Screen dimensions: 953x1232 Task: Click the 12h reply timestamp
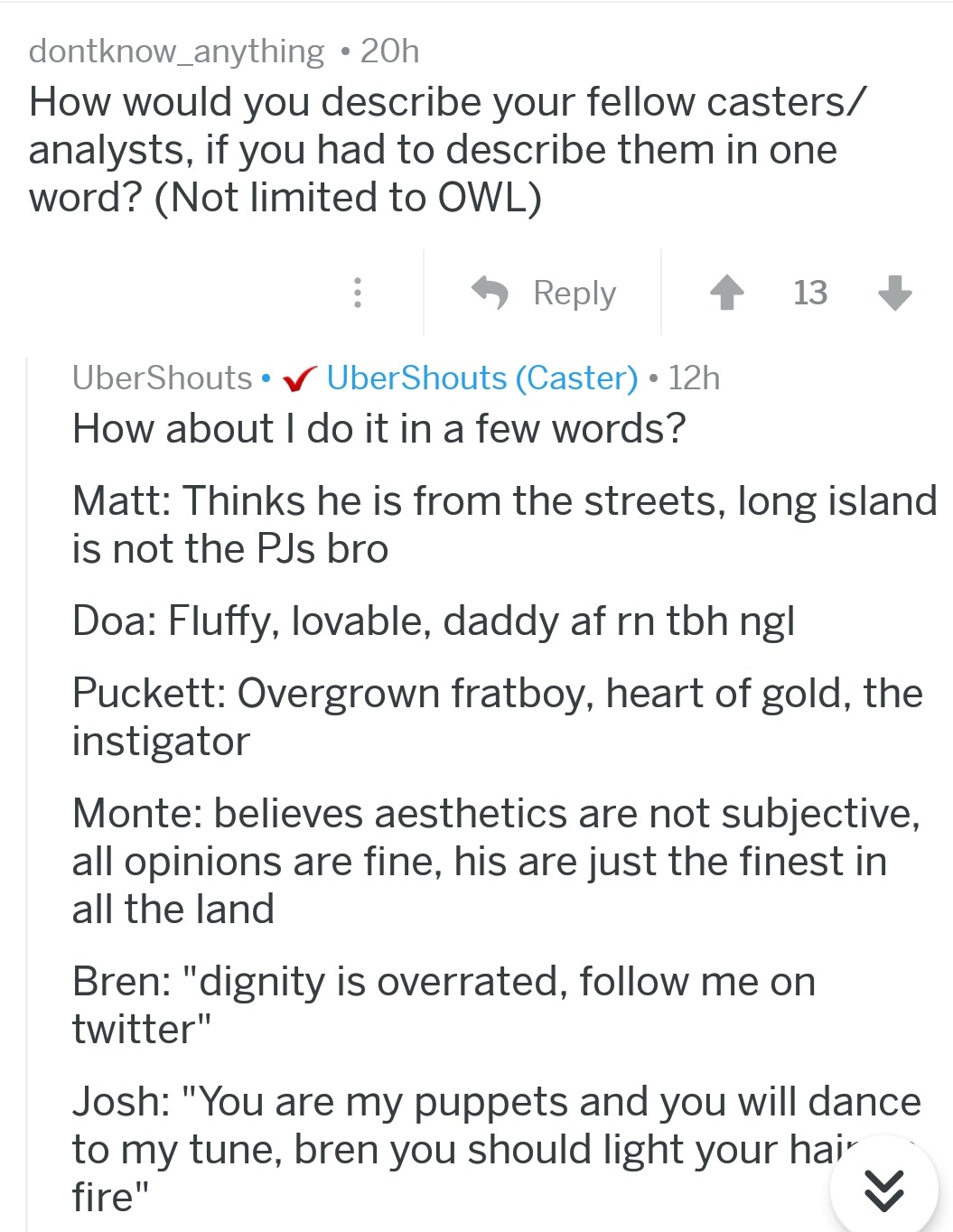(x=694, y=378)
